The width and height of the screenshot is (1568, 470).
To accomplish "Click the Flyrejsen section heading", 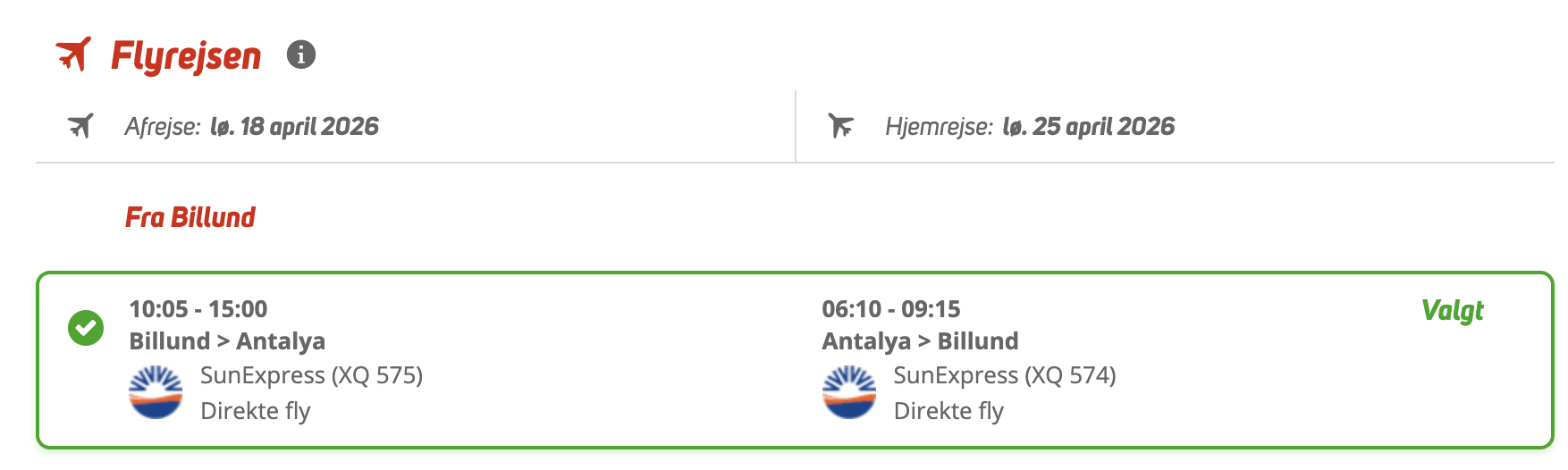I will pyautogui.click(x=186, y=56).
